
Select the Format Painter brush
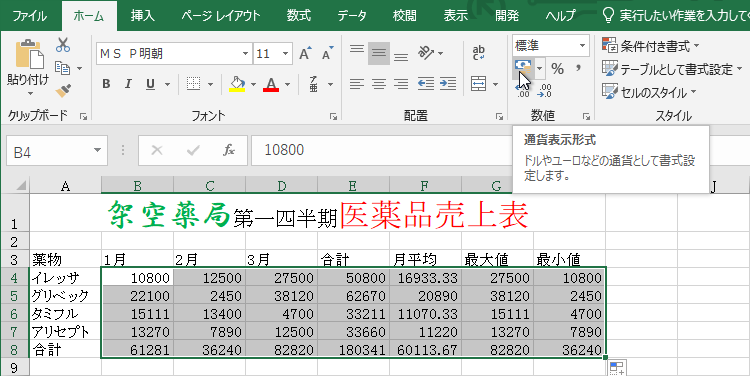[x=63, y=90]
